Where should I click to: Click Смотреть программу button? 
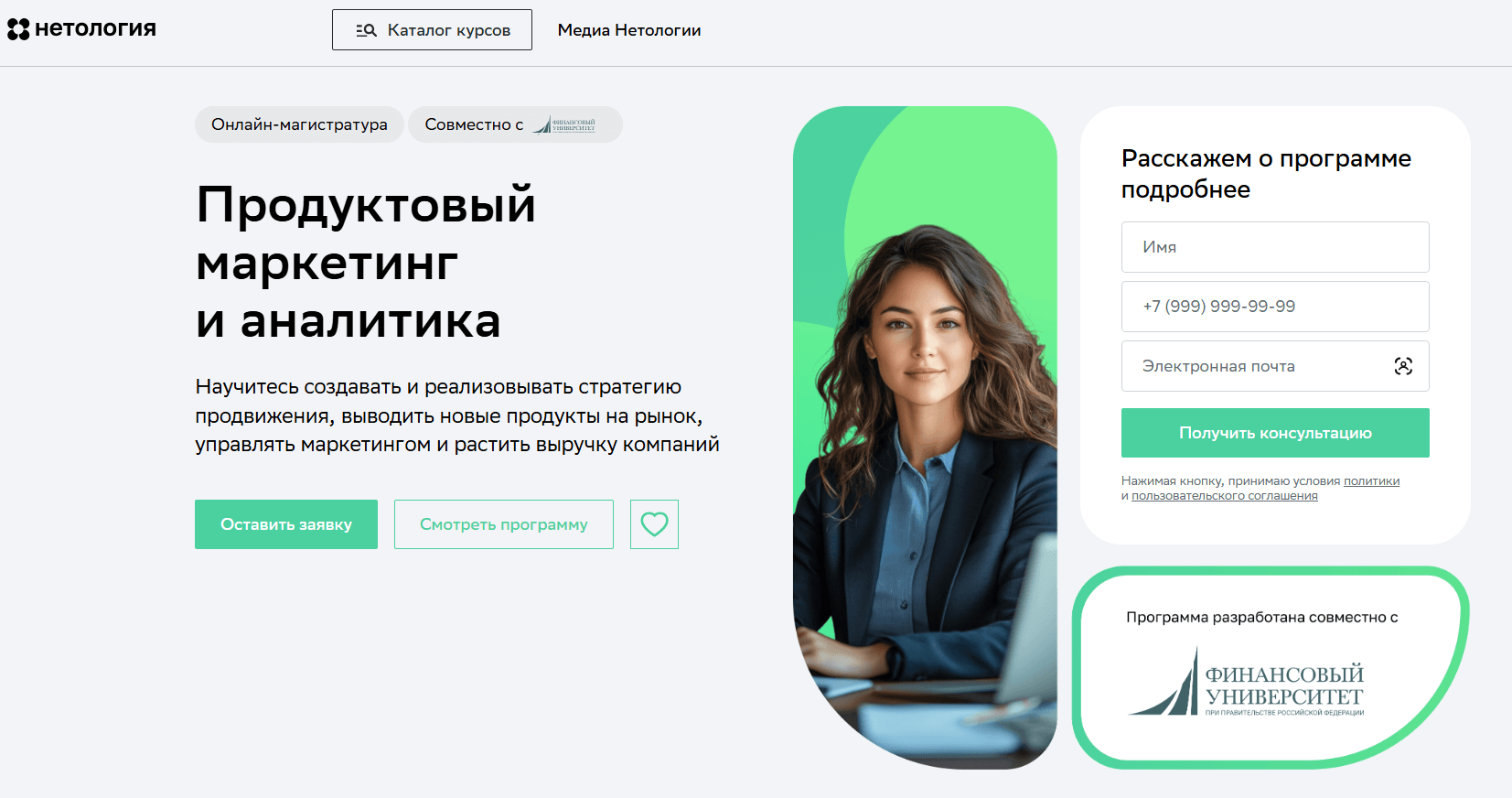pyautogui.click(x=504, y=524)
